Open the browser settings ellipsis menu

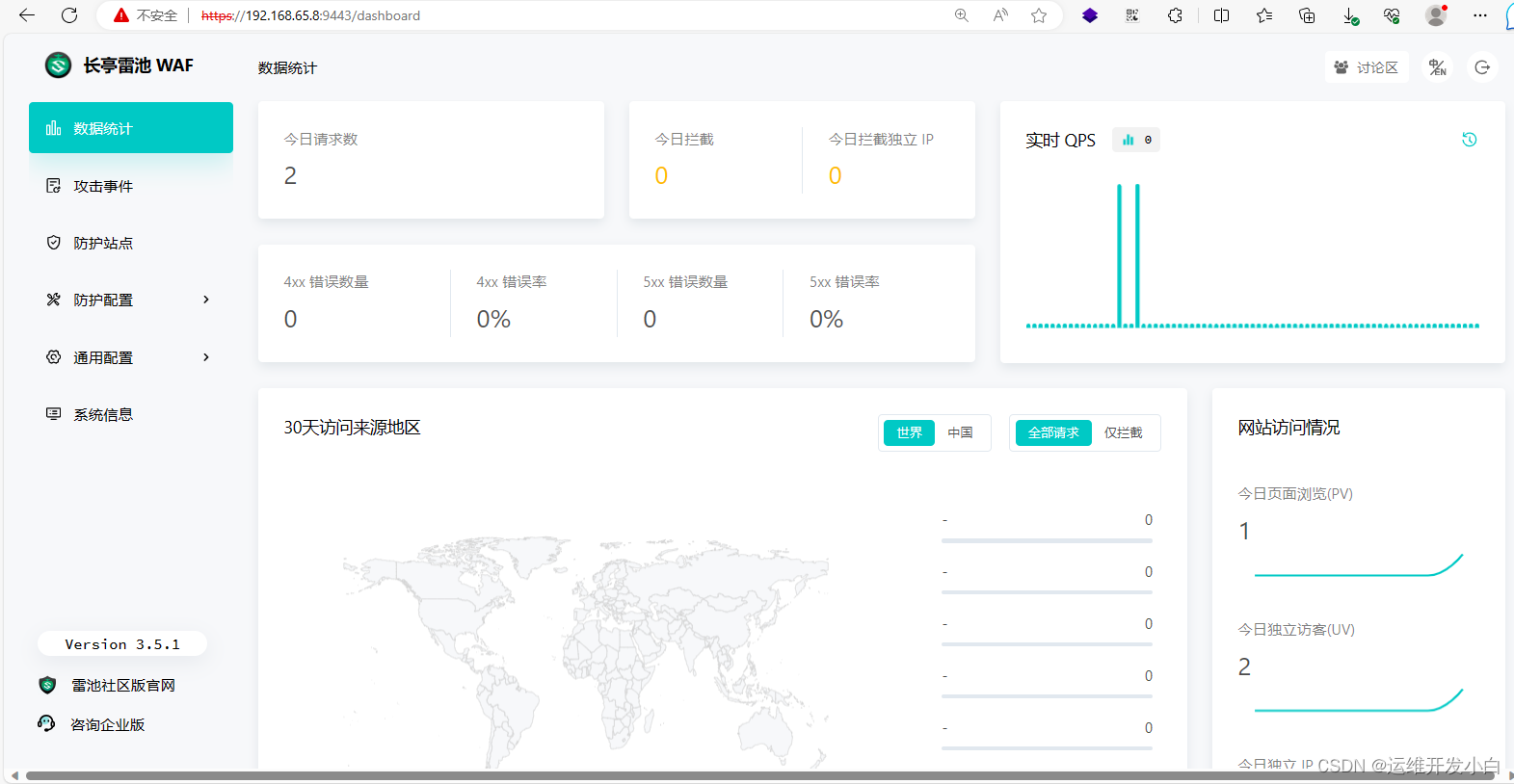(1480, 15)
